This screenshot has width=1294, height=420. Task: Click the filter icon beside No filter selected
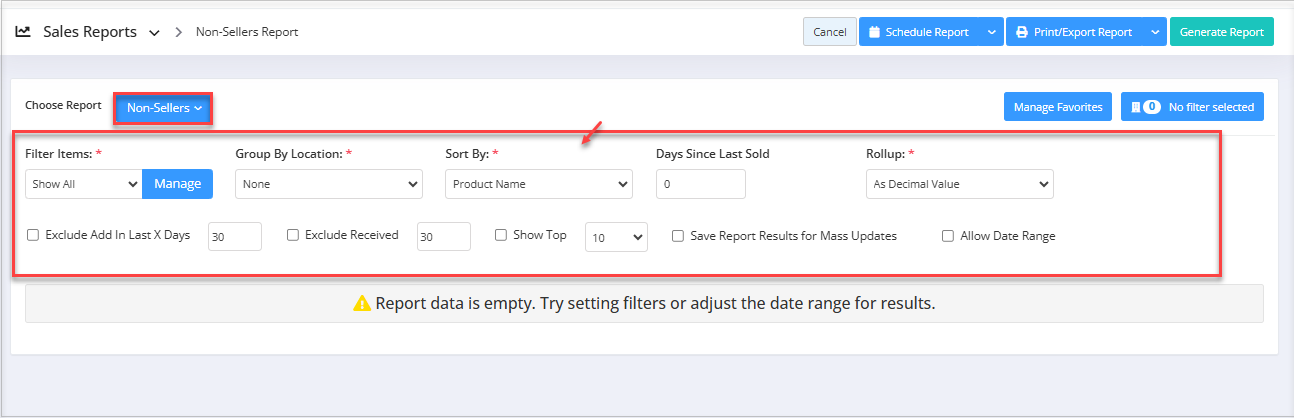(x=1136, y=107)
